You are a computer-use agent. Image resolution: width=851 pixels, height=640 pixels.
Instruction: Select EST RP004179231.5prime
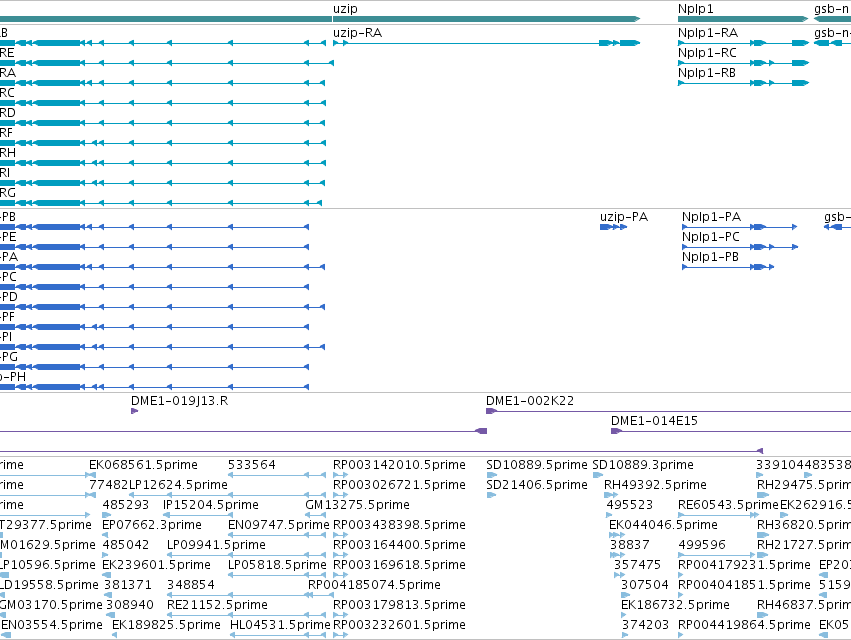(x=744, y=566)
